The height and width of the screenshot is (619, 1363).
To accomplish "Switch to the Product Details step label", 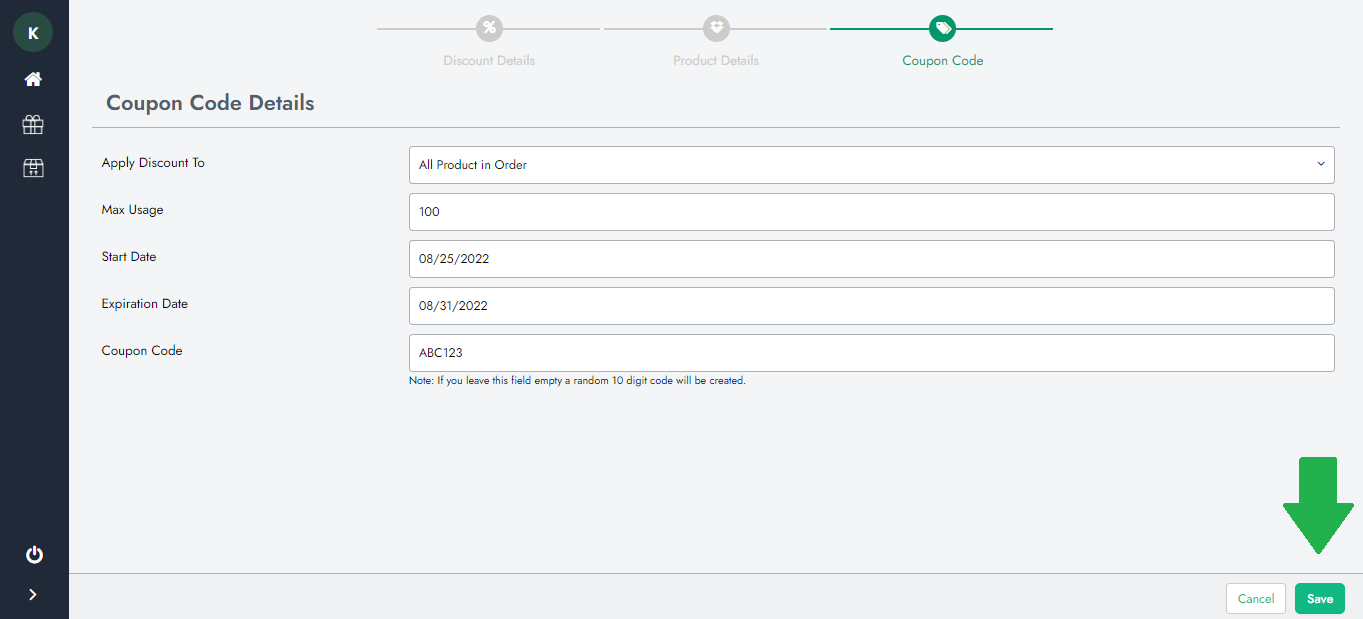I will [716, 61].
